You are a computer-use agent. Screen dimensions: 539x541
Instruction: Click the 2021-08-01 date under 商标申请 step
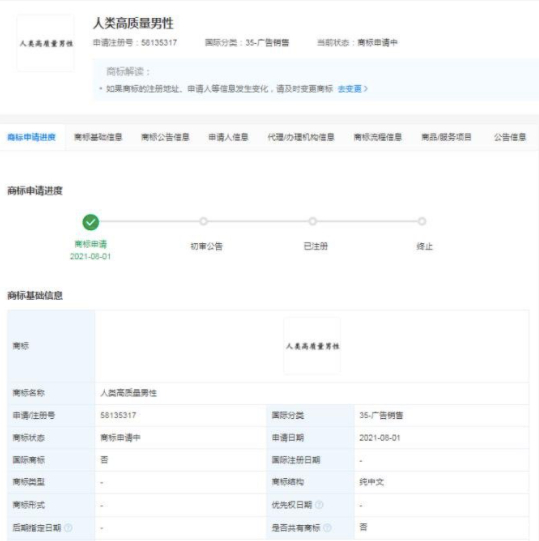click(90, 257)
